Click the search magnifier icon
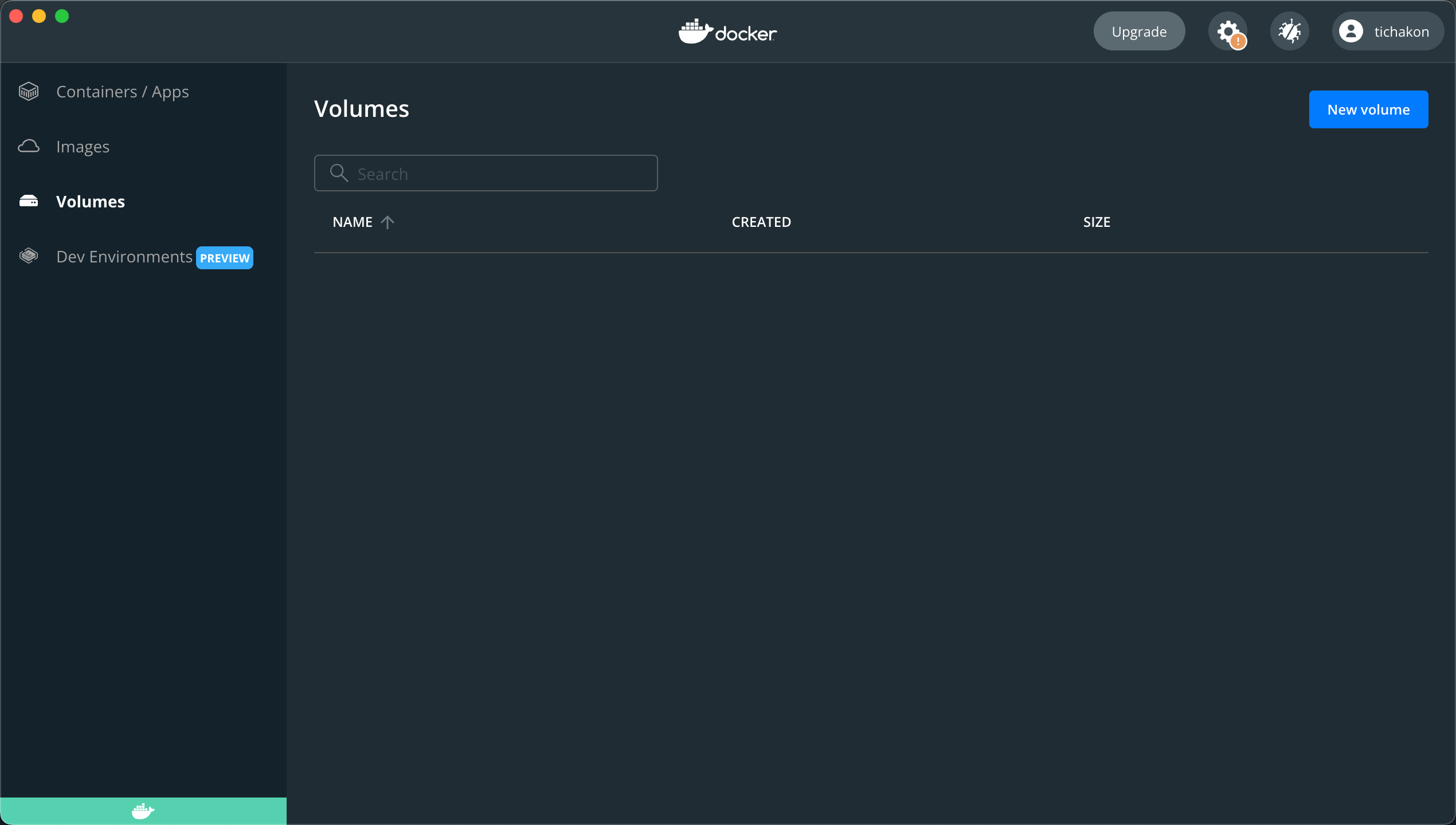The width and height of the screenshot is (1456, 825). tap(339, 173)
